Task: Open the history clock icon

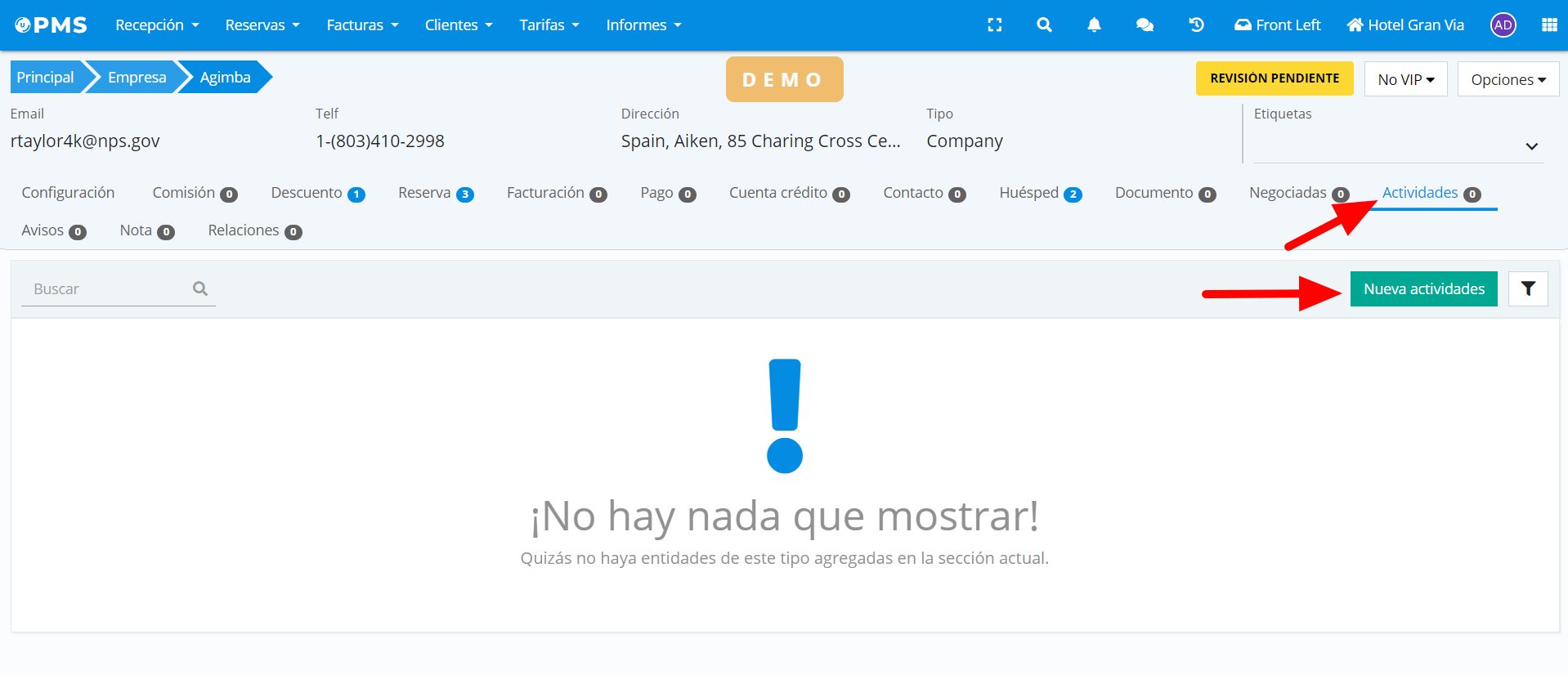Action: tap(1196, 25)
